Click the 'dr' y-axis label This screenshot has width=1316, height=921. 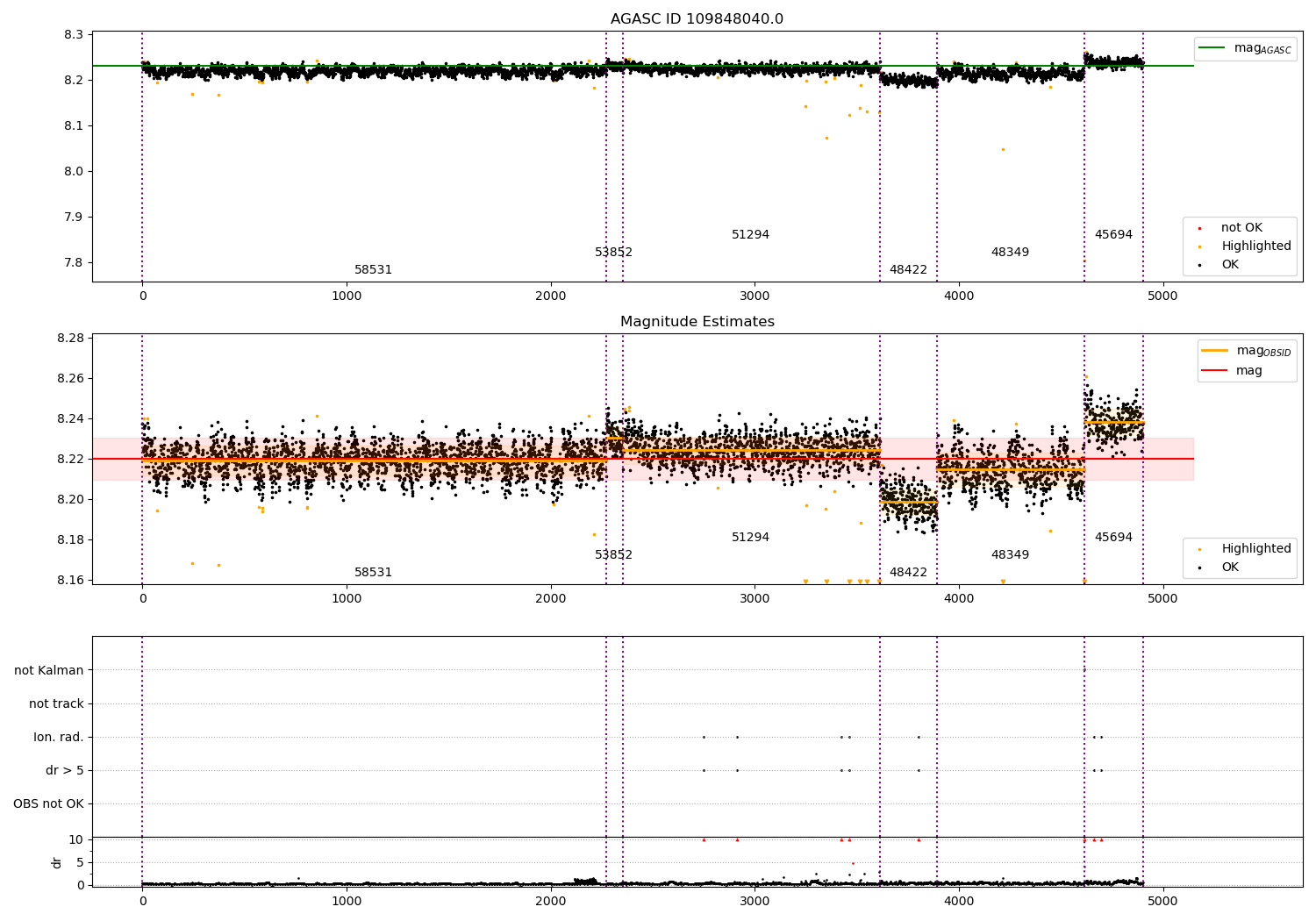coord(57,862)
